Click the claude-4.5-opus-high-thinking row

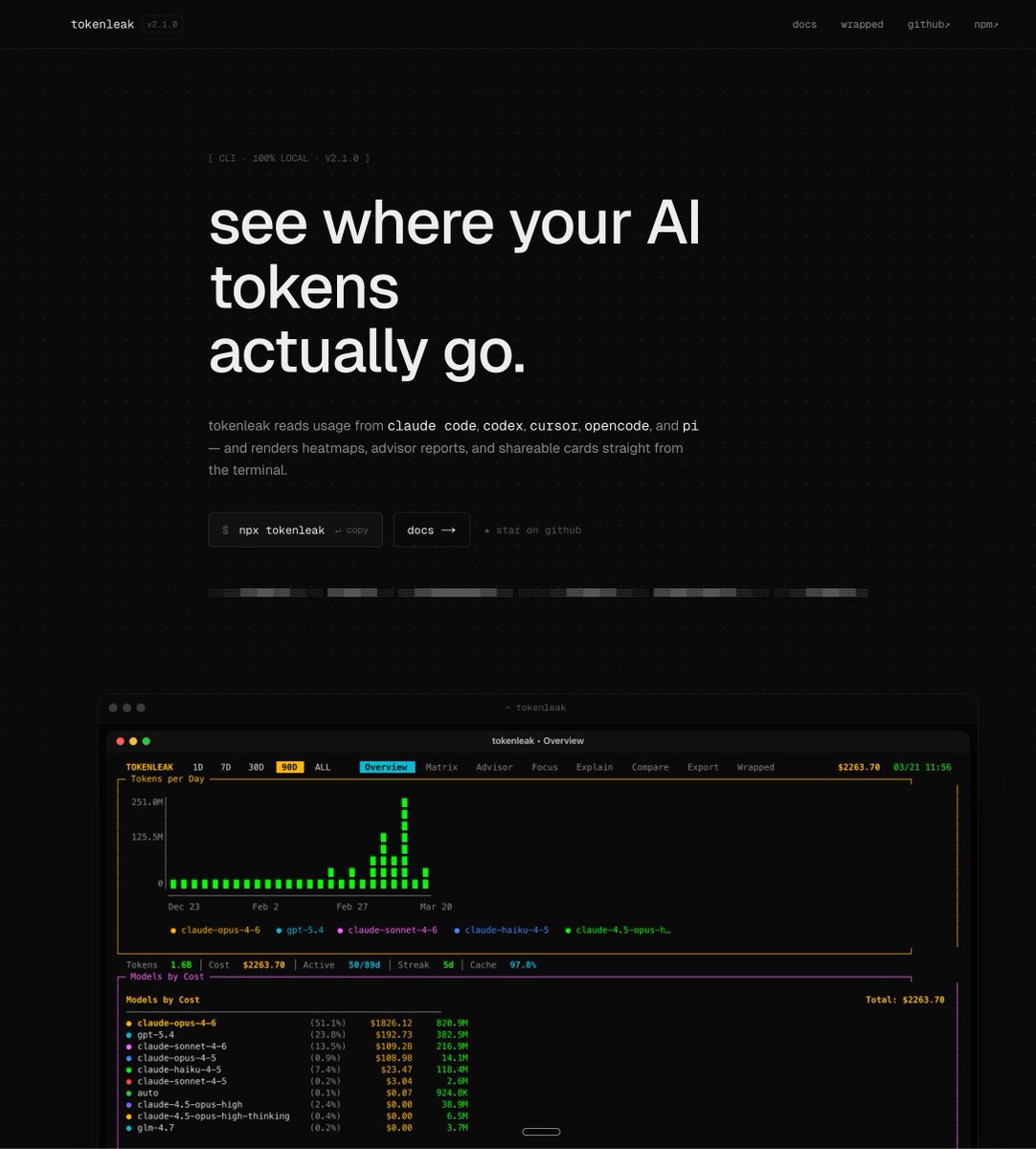pos(297,1116)
